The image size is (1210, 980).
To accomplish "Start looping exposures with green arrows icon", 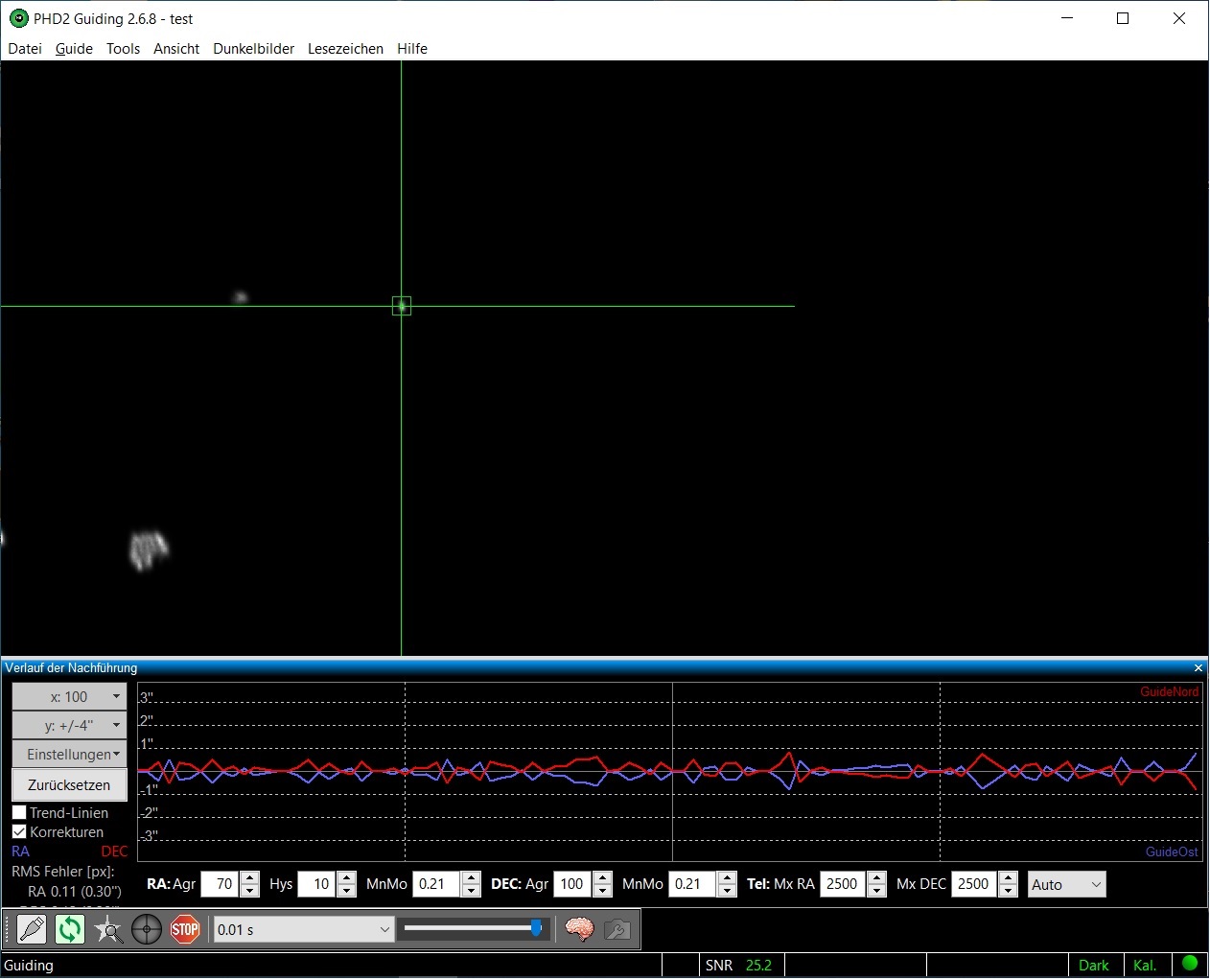I will click(70, 929).
